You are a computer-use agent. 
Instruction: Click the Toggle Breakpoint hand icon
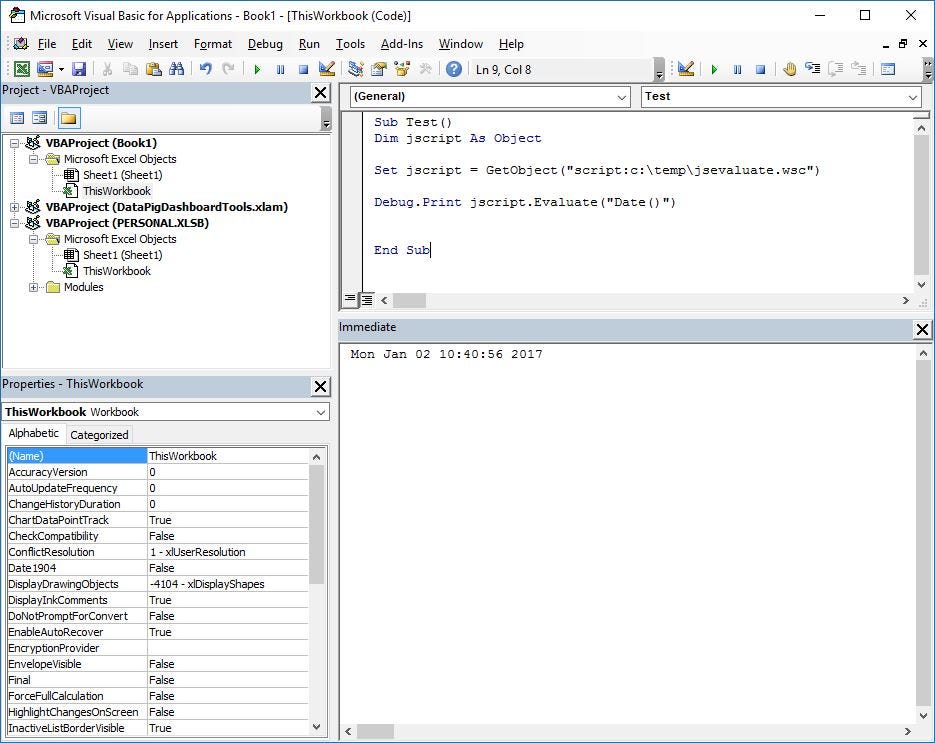[790, 69]
